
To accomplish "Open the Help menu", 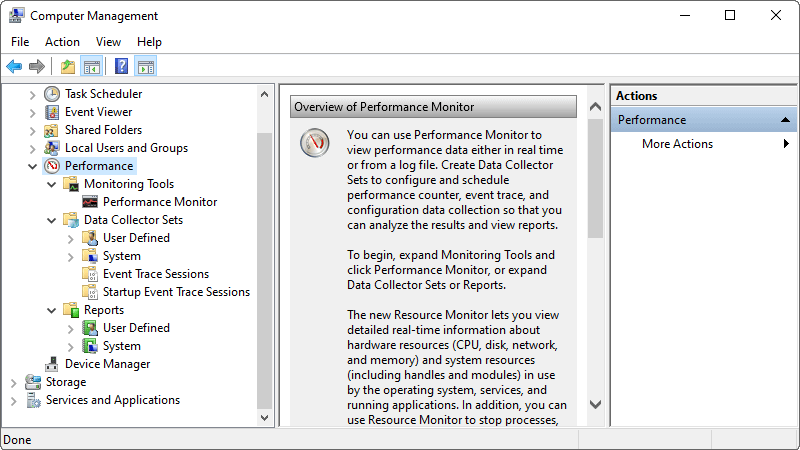I will pyautogui.click(x=149, y=42).
